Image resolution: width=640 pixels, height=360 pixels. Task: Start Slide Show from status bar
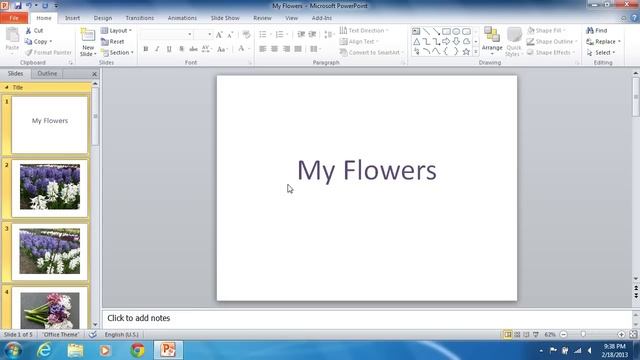click(x=536, y=334)
